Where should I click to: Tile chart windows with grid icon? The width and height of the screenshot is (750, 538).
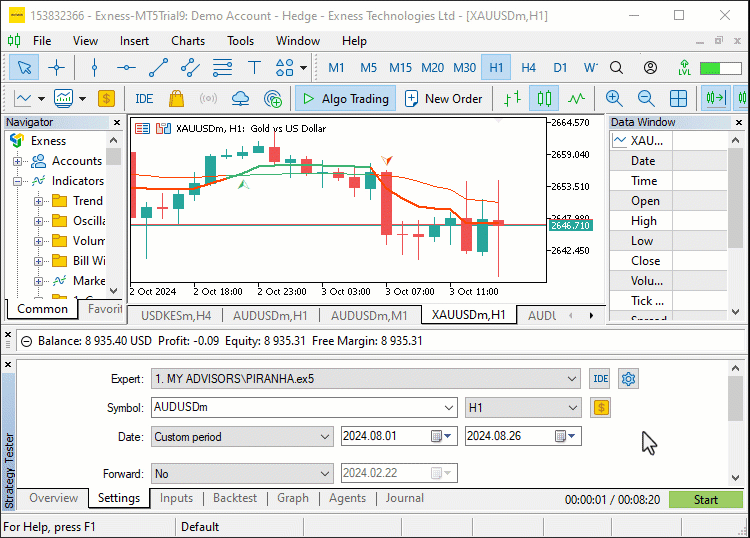tap(678, 99)
